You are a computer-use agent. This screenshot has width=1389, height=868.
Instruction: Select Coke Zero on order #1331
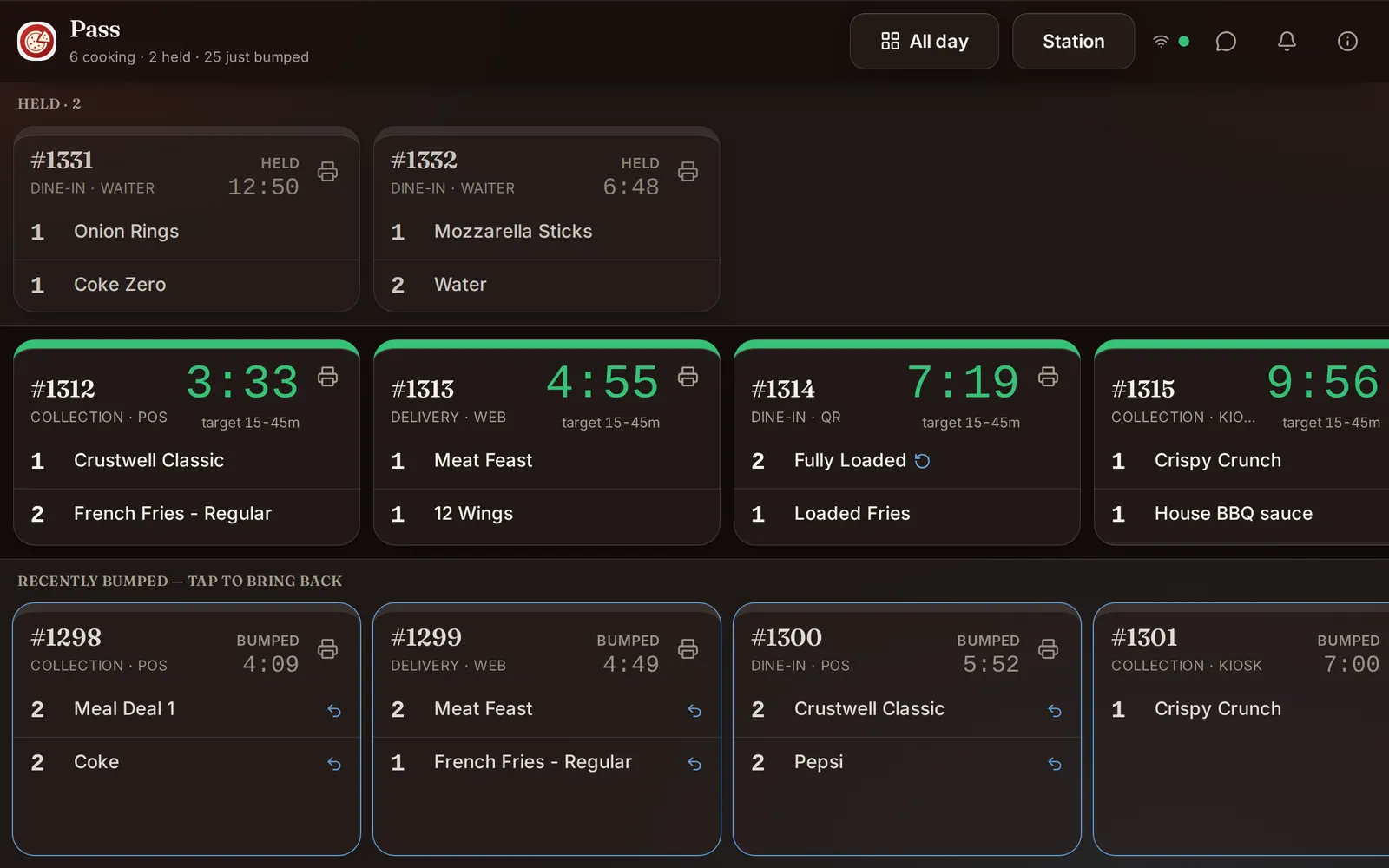click(x=187, y=285)
